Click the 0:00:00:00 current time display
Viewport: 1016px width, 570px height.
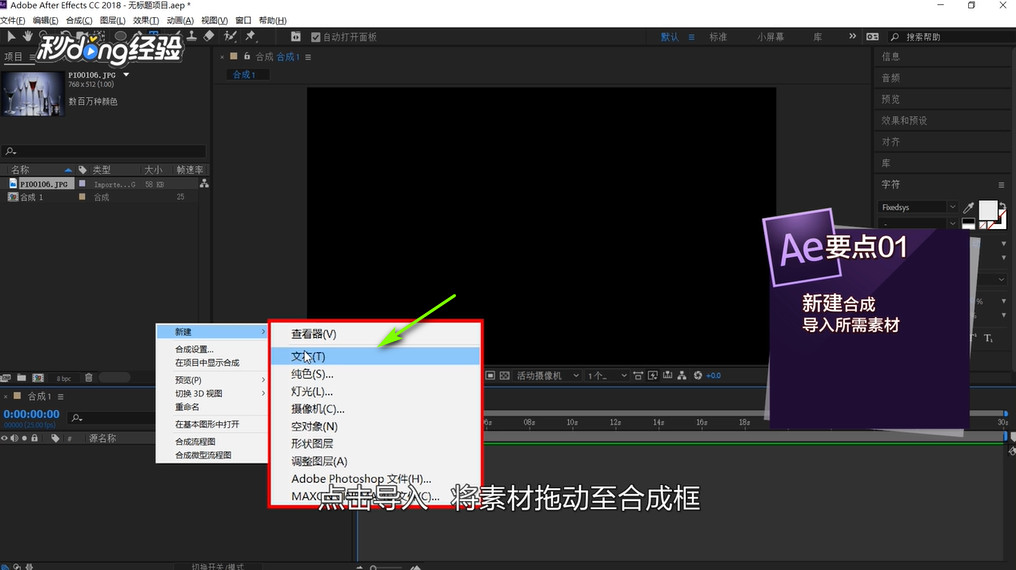pos(31,414)
